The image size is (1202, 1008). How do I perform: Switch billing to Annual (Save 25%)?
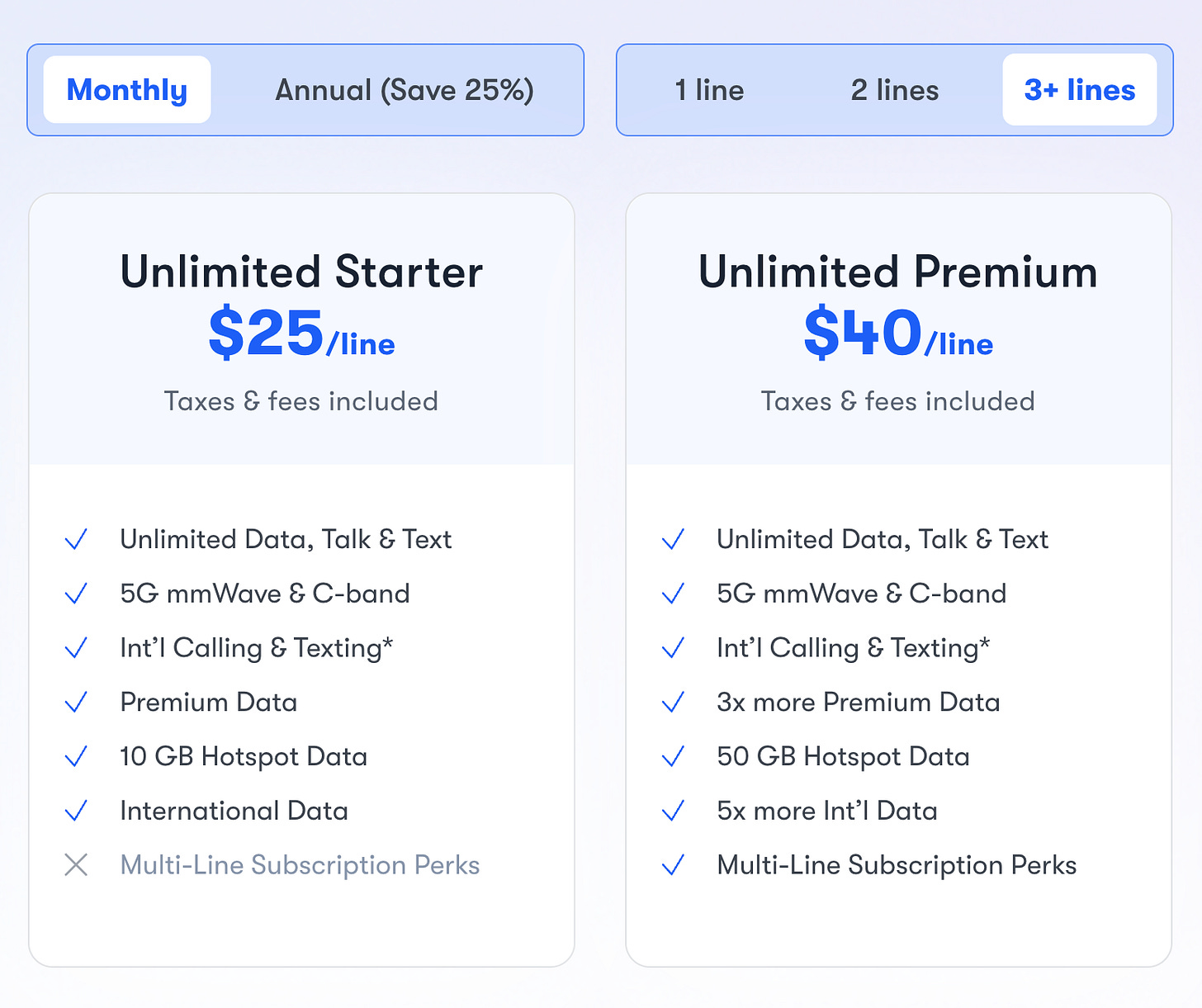pos(404,89)
